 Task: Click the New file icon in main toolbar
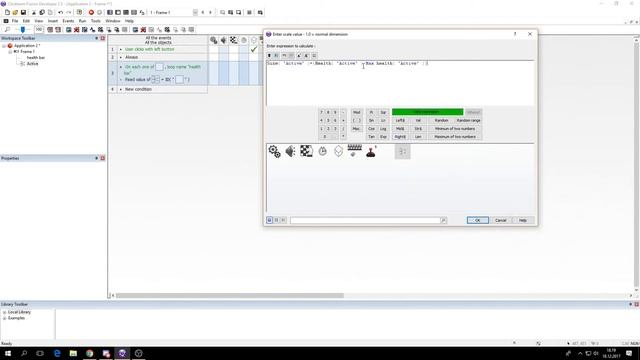[x=7, y=13]
